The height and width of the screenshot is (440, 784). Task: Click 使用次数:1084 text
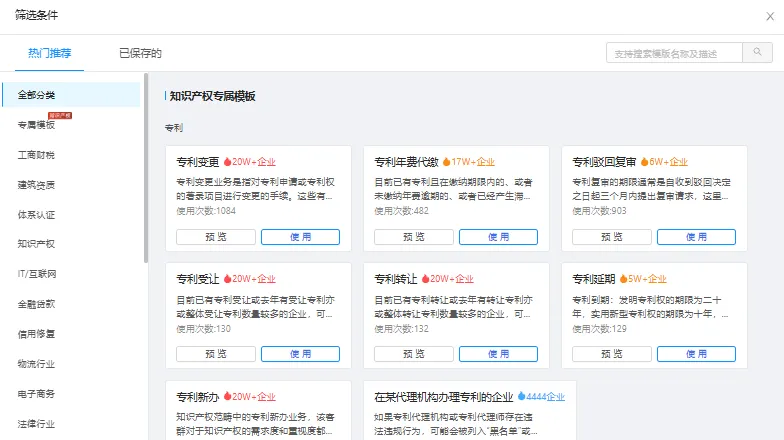(x=206, y=211)
